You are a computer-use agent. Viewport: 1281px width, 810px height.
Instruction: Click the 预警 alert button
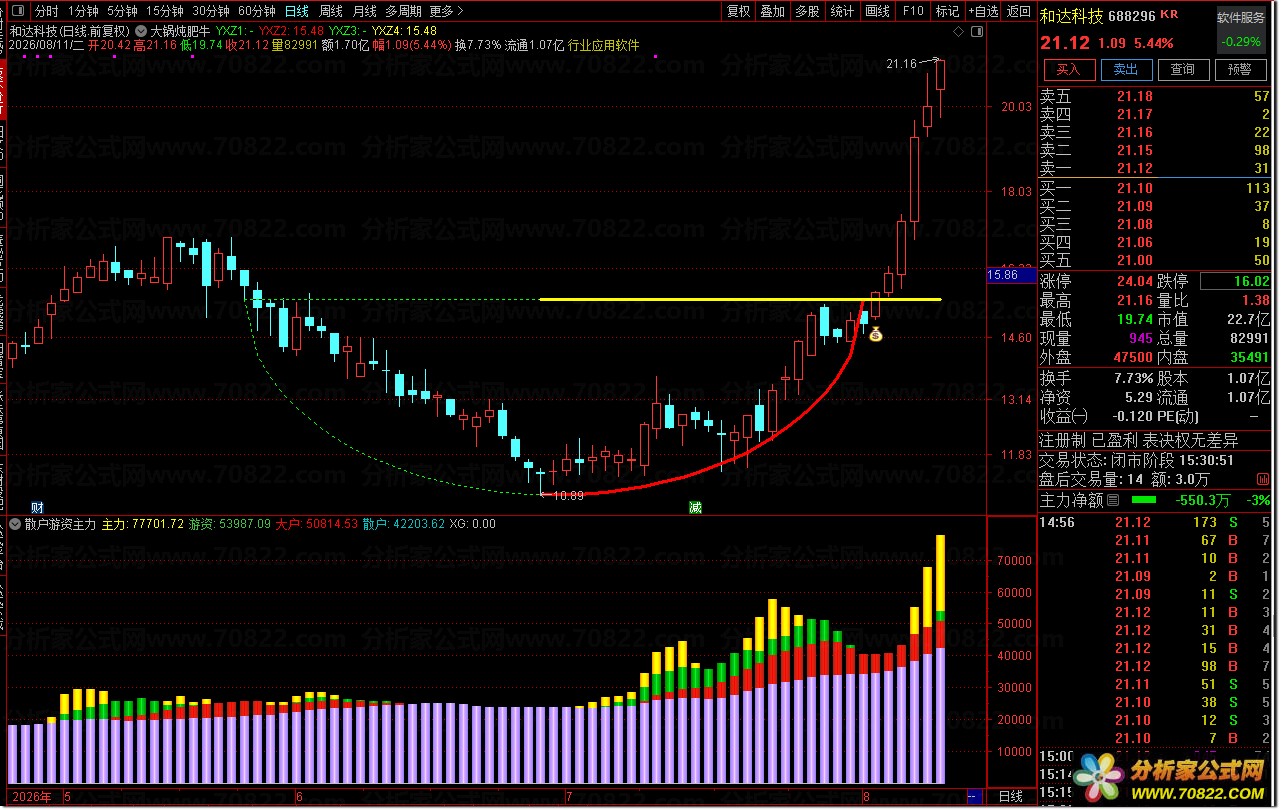tap(1240, 69)
